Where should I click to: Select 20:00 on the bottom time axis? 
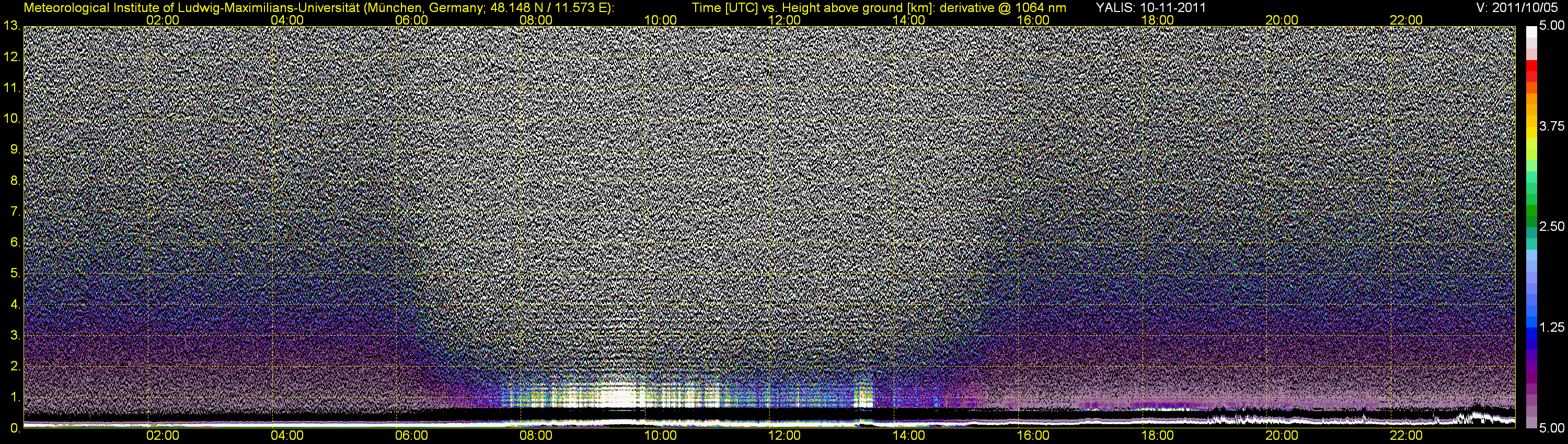[1282, 436]
